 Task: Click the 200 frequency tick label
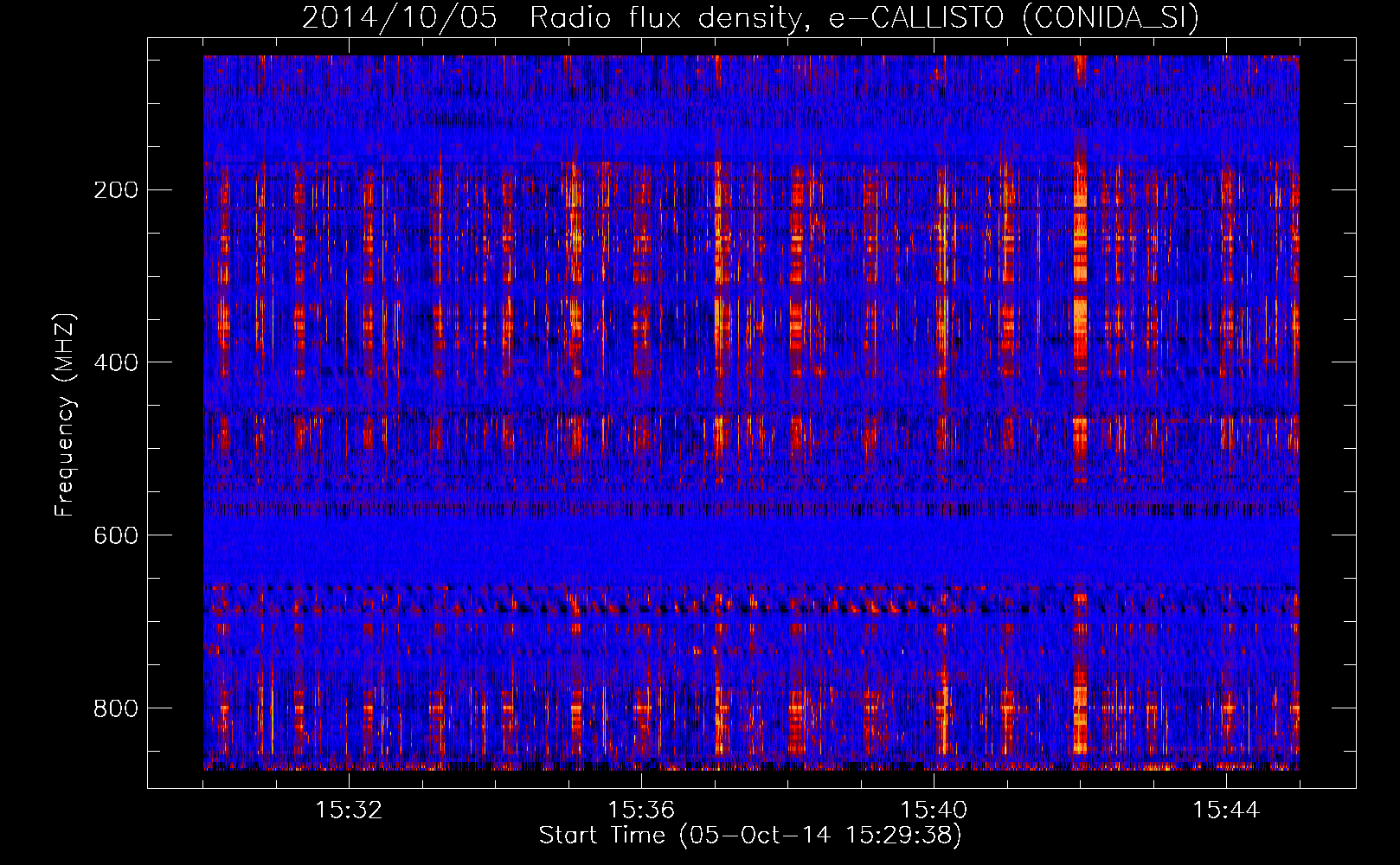point(116,189)
